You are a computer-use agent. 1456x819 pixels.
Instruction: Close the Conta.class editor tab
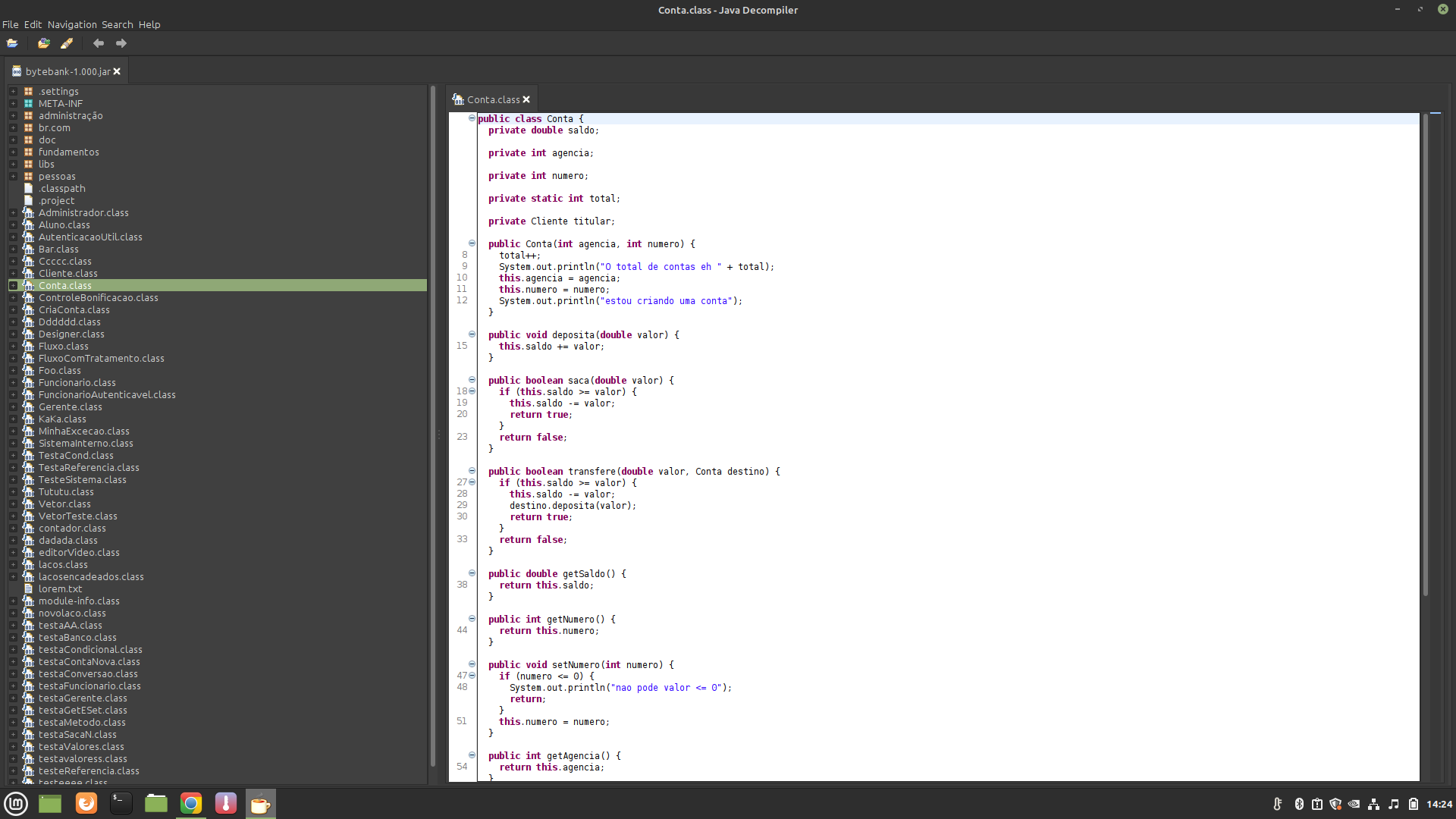[526, 99]
